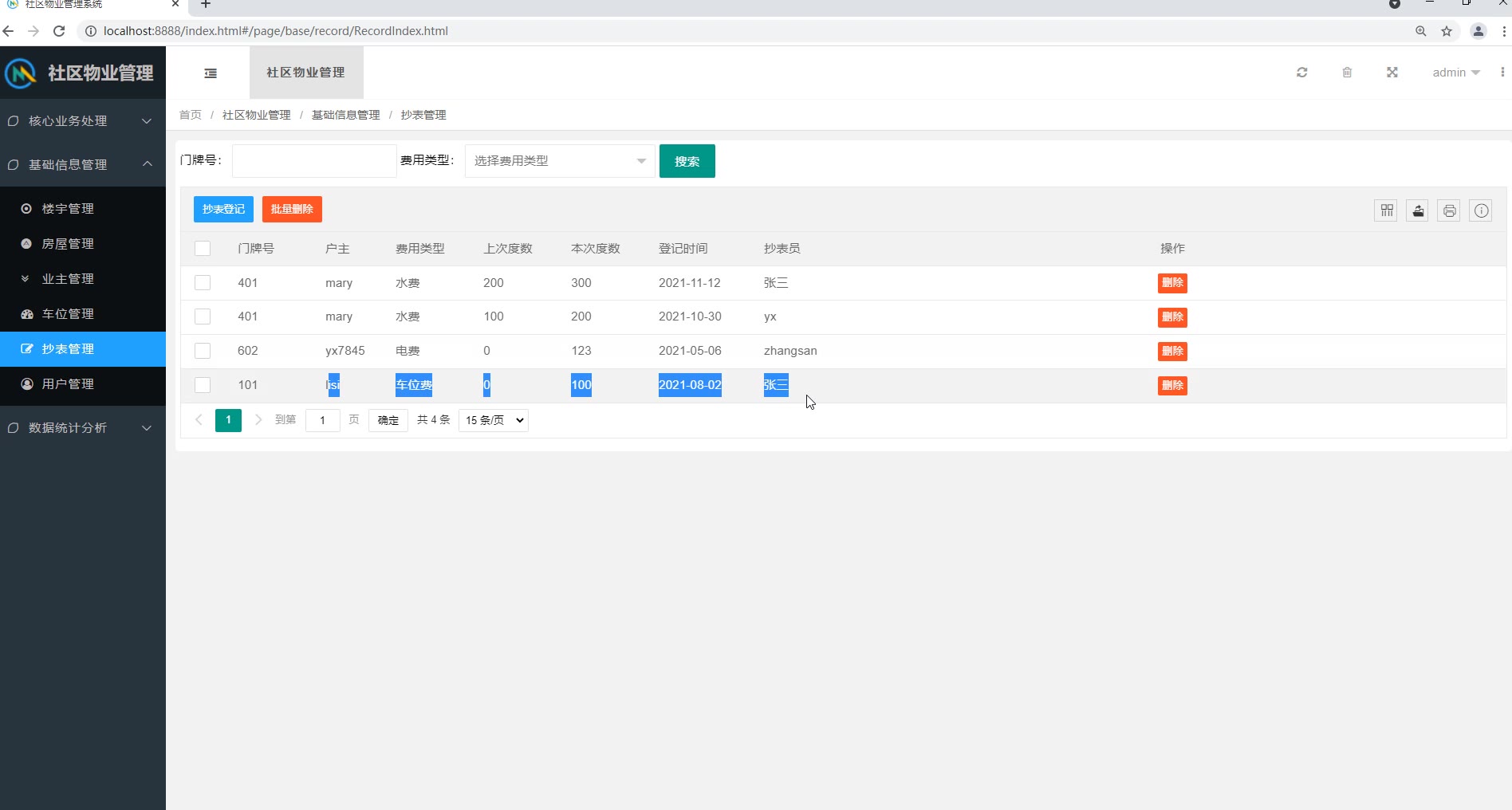Go to next table page arrow
1512x810 pixels.
click(x=258, y=420)
